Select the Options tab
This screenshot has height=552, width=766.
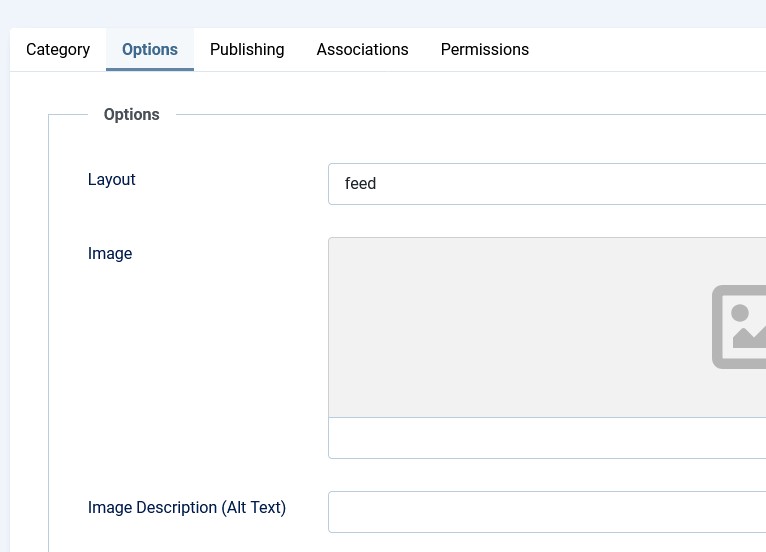(150, 49)
